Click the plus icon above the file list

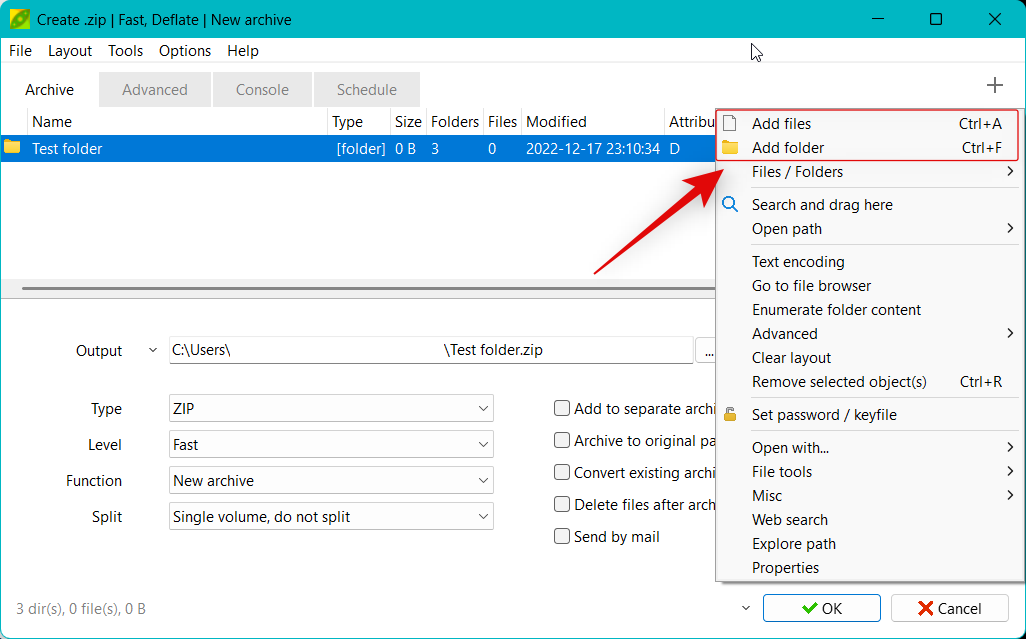point(994,86)
